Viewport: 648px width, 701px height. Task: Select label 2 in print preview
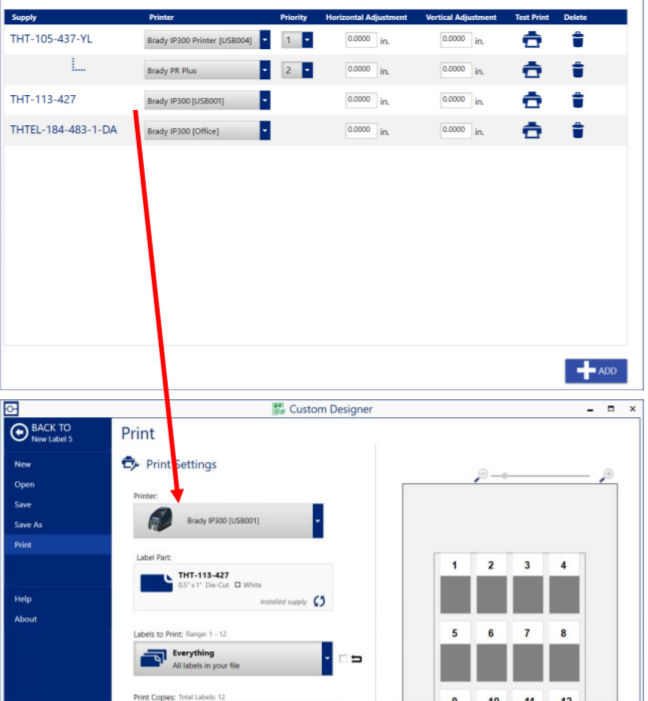click(491, 584)
